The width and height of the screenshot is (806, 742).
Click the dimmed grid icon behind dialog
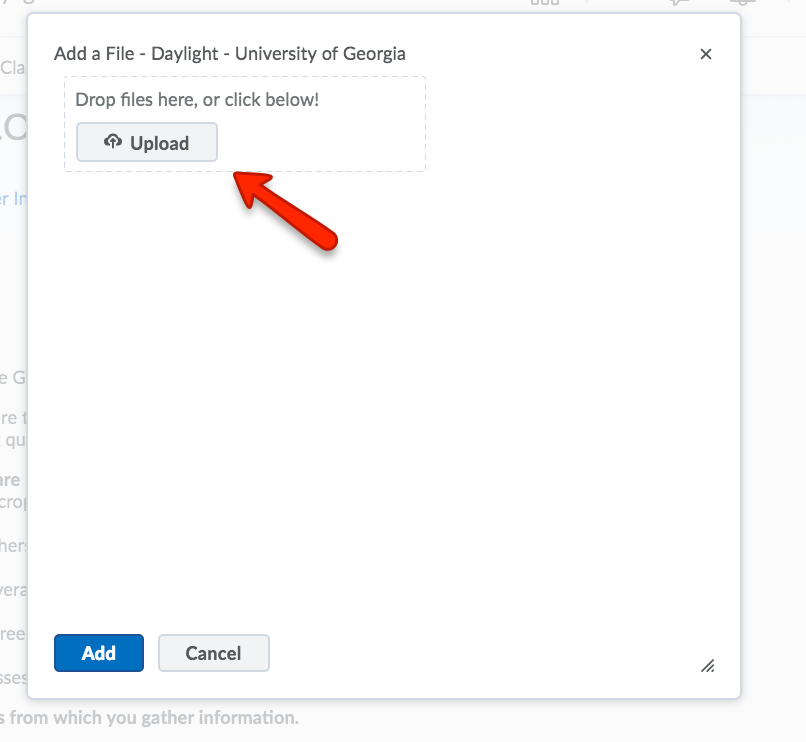pyautogui.click(x=545, y=4)
